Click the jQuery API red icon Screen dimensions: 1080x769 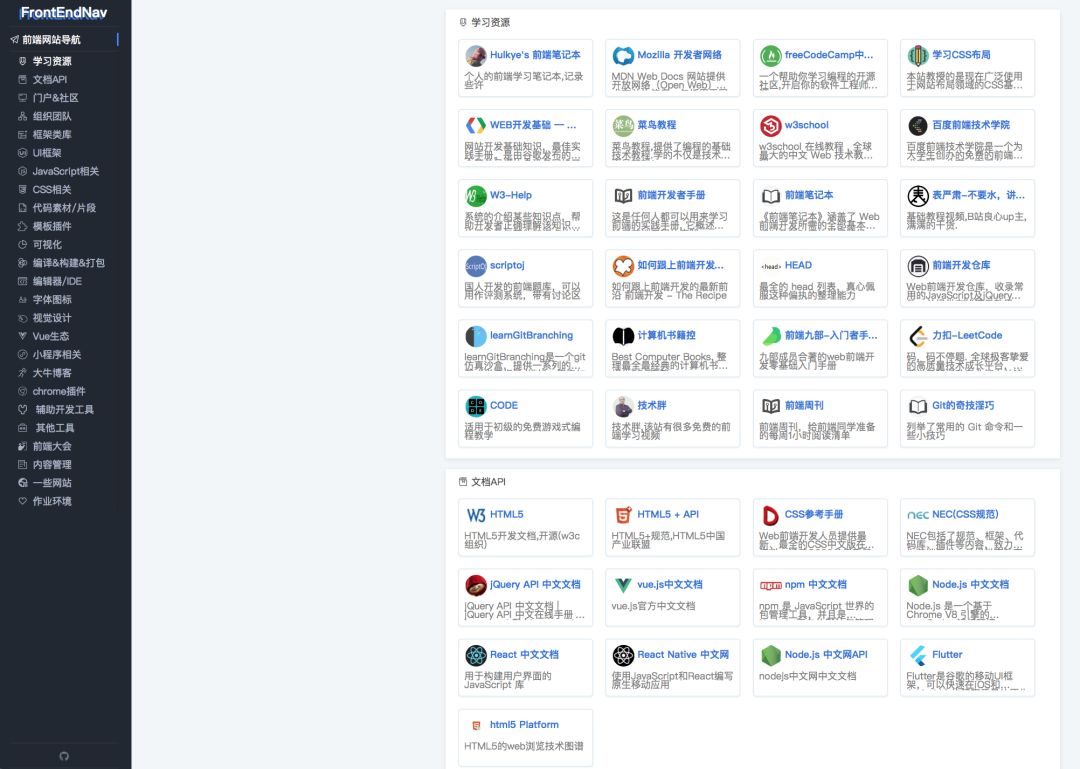point(476,585)
